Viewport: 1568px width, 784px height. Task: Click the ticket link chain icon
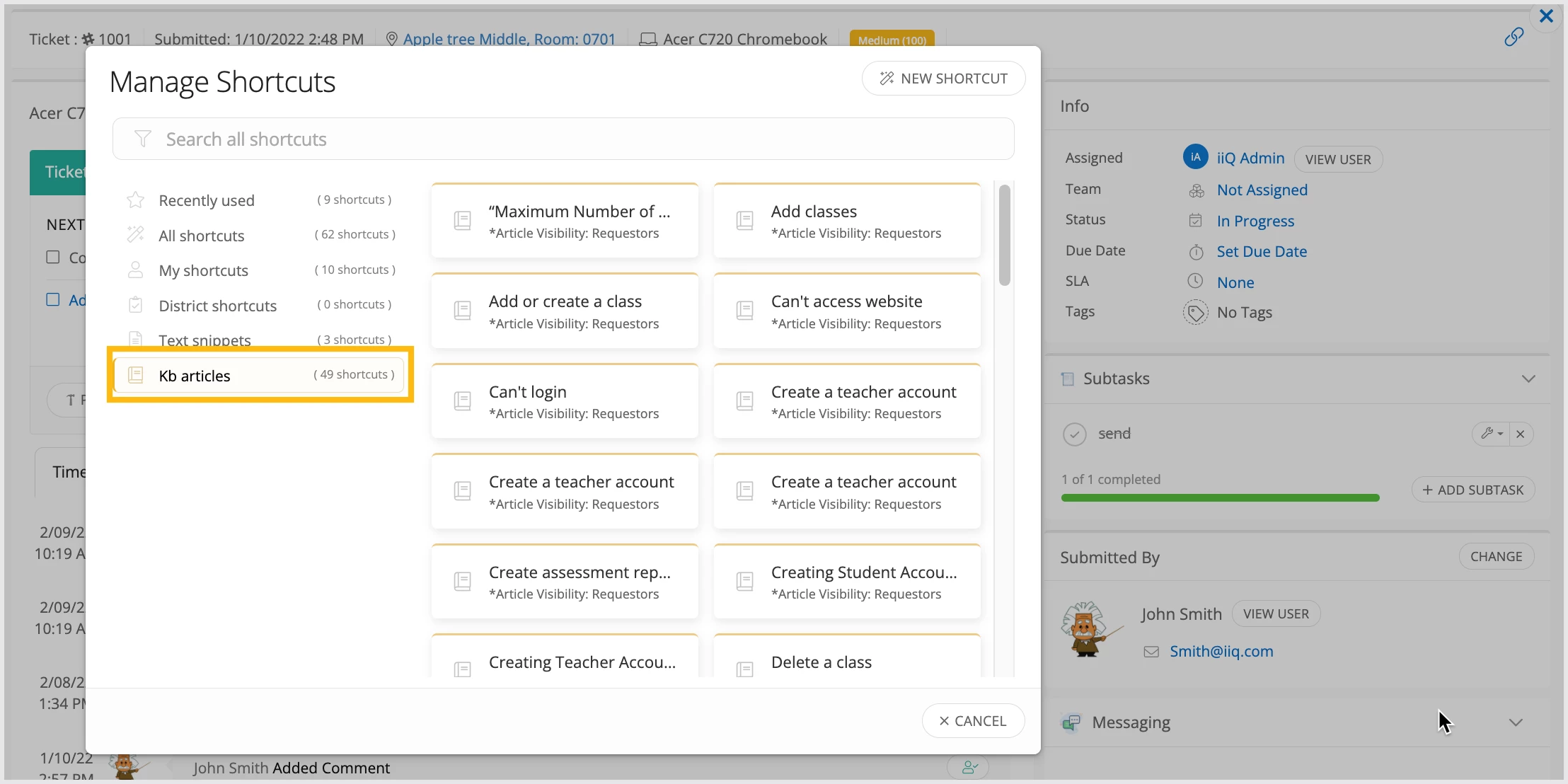coord(1514,38)
